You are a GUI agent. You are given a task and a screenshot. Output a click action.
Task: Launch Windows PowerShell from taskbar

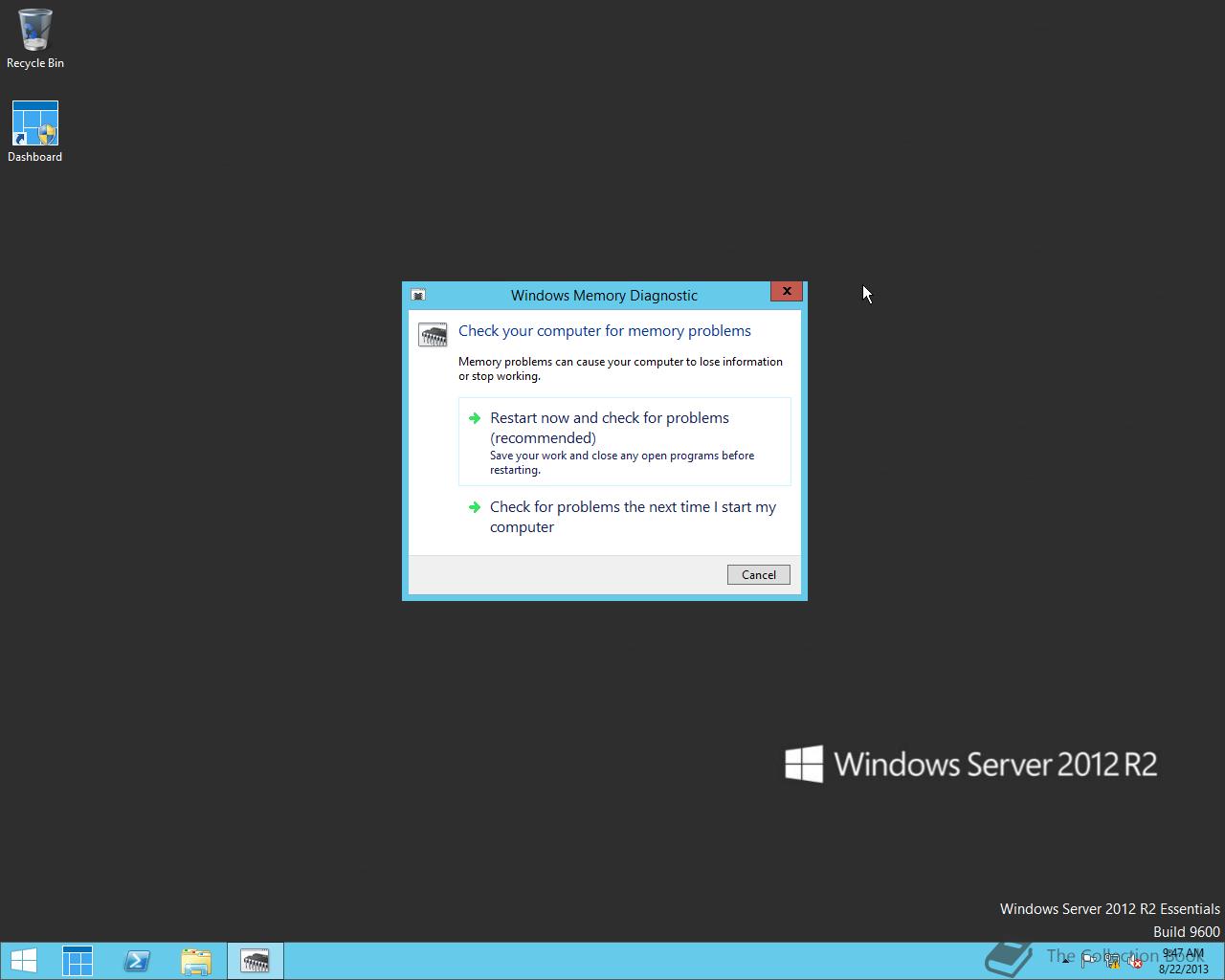coord(137,961)
